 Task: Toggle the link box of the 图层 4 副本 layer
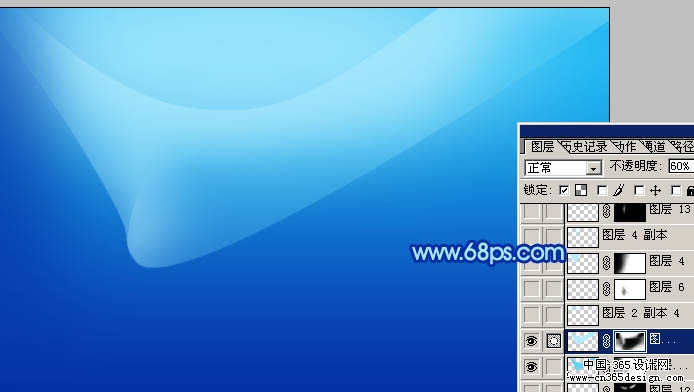[553, 237]
